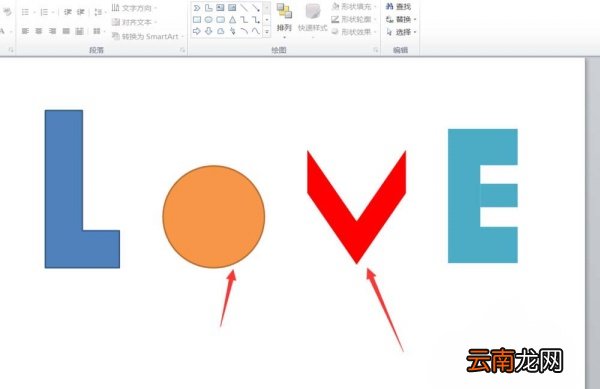600x389 pixels.
Task: Pick the rounded rectangle shape
Action: pyautogui.click(x=220, y=20)
